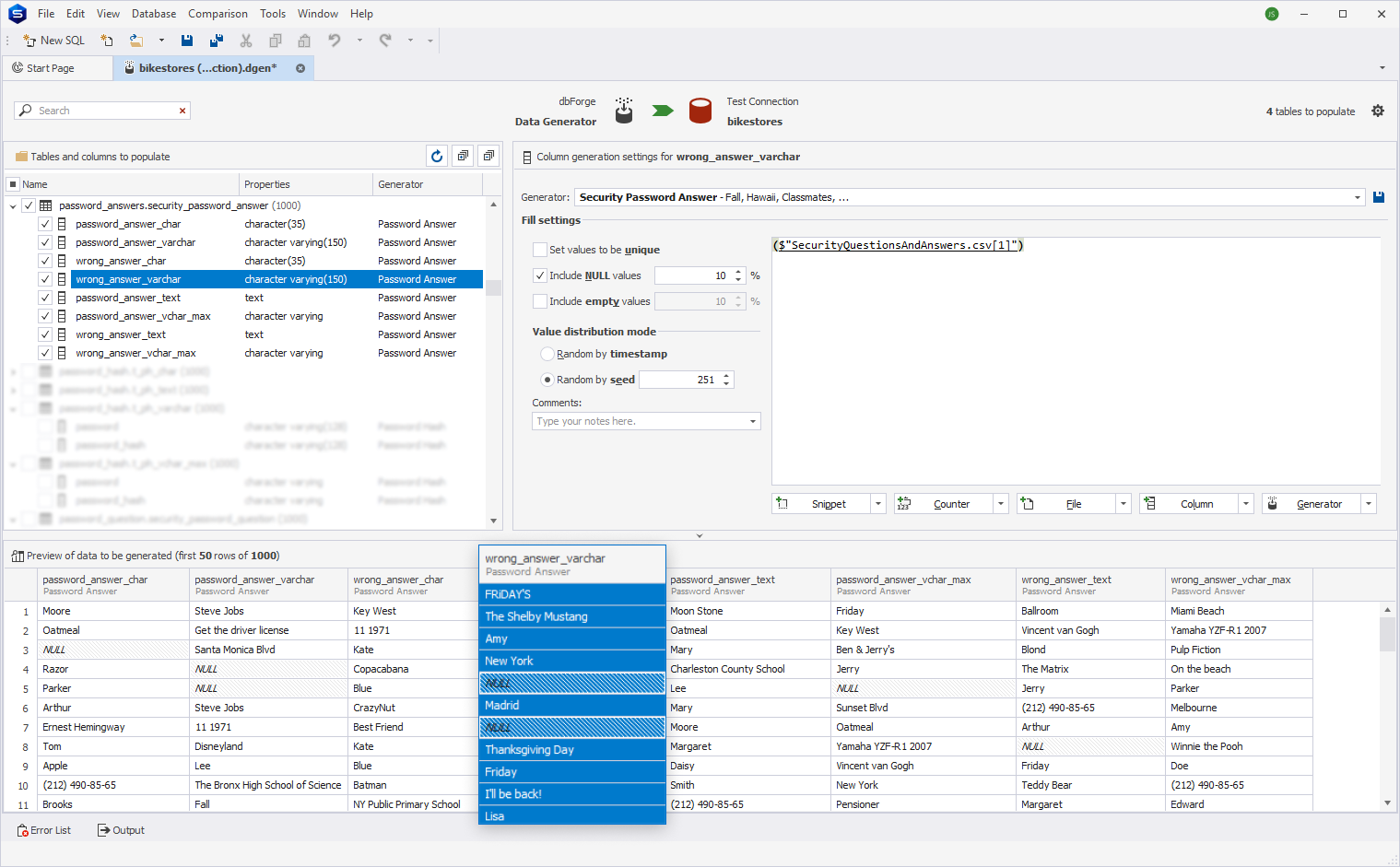Click the File button in expression editor
The height and width of the screenshot is (867, 1400).
pos(1065,504)
